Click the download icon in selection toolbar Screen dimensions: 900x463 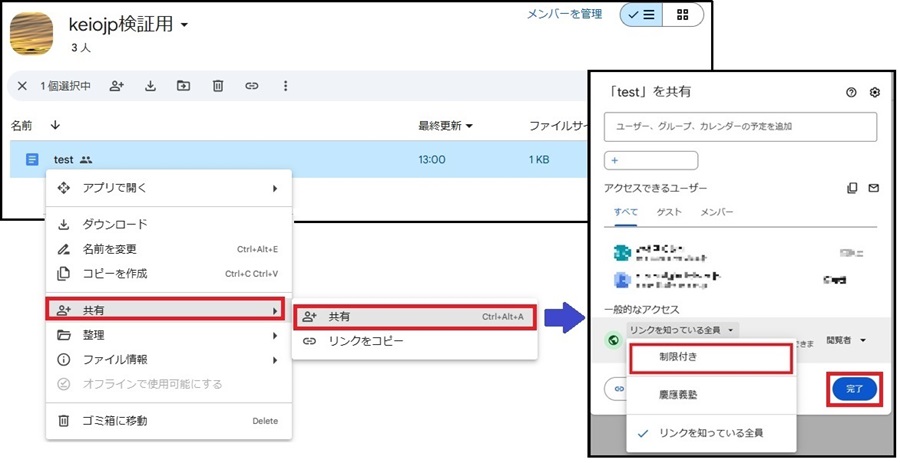[150, 86]
